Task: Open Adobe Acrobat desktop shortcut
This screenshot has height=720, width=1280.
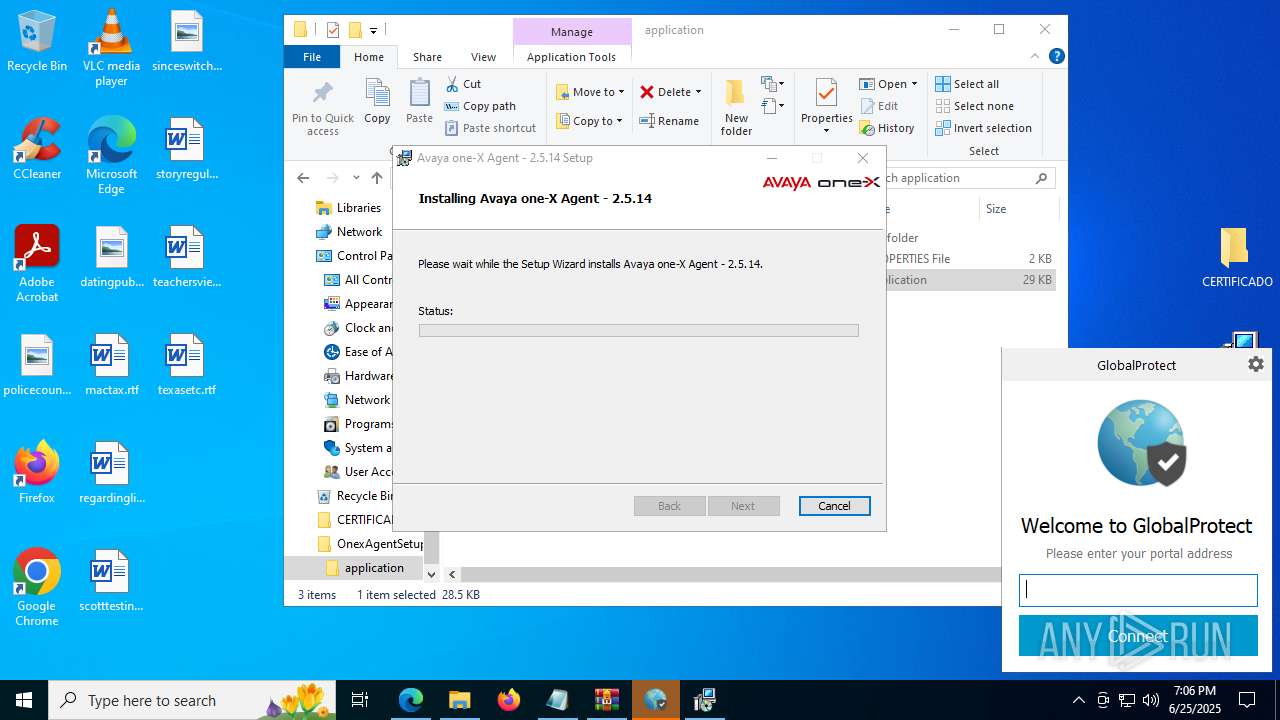Action: tap(37, 264)
